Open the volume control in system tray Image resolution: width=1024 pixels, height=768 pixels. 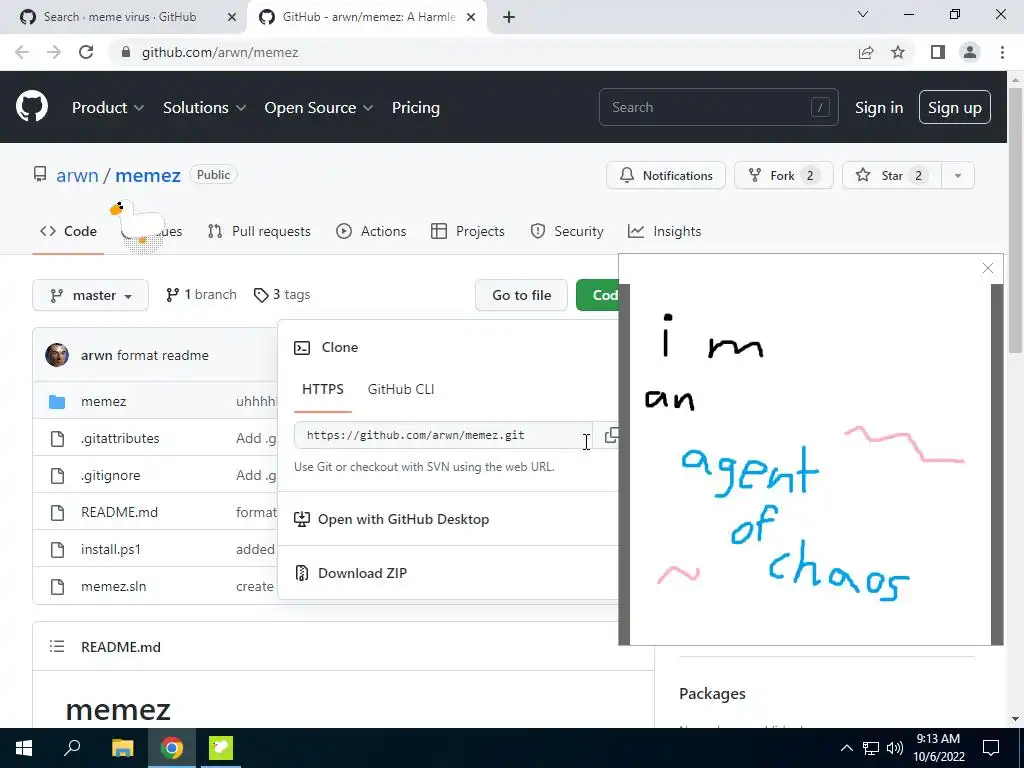click(895, 748)
